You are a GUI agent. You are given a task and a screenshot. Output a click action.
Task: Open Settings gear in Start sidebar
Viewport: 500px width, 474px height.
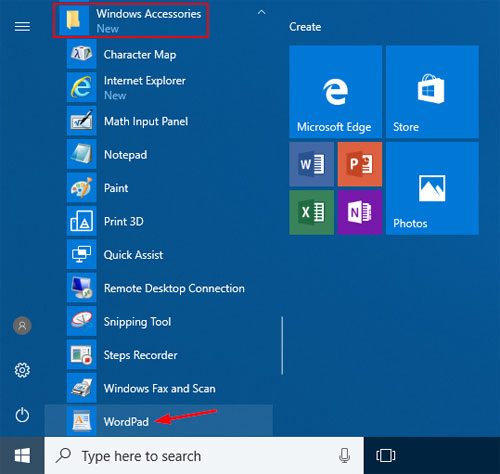point(22,370)
